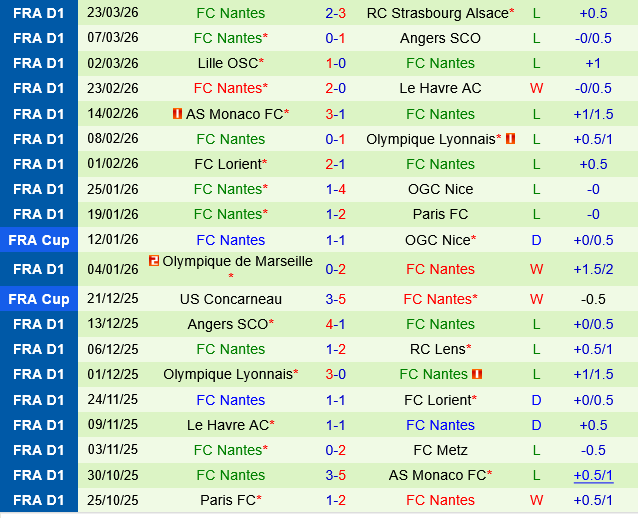Click red card icon next to Olympique de Marseille
Screen dimensions: 638x518
154,261
